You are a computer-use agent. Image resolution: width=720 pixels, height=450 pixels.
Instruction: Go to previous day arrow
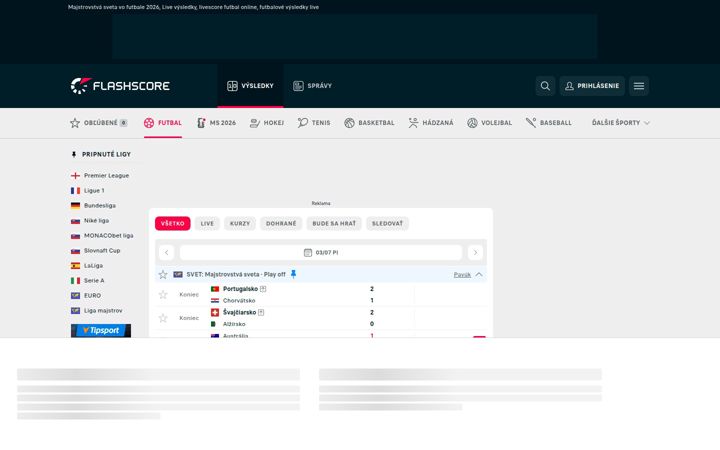pyautogui.click(x=167, y=253)
